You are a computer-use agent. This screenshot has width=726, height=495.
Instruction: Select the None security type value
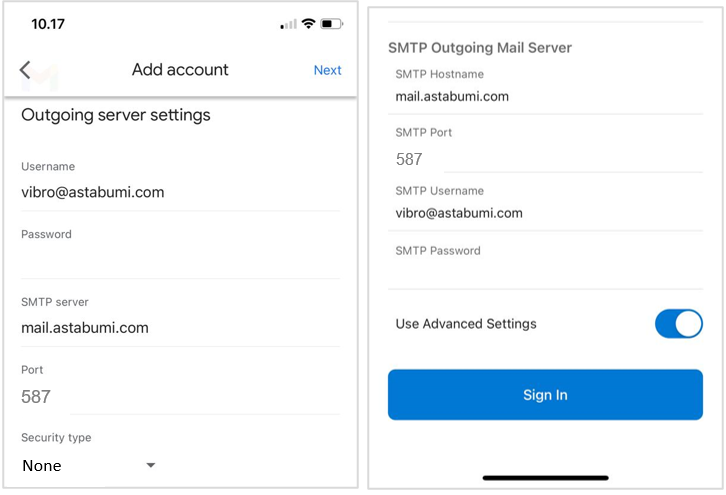coord(42,466)
